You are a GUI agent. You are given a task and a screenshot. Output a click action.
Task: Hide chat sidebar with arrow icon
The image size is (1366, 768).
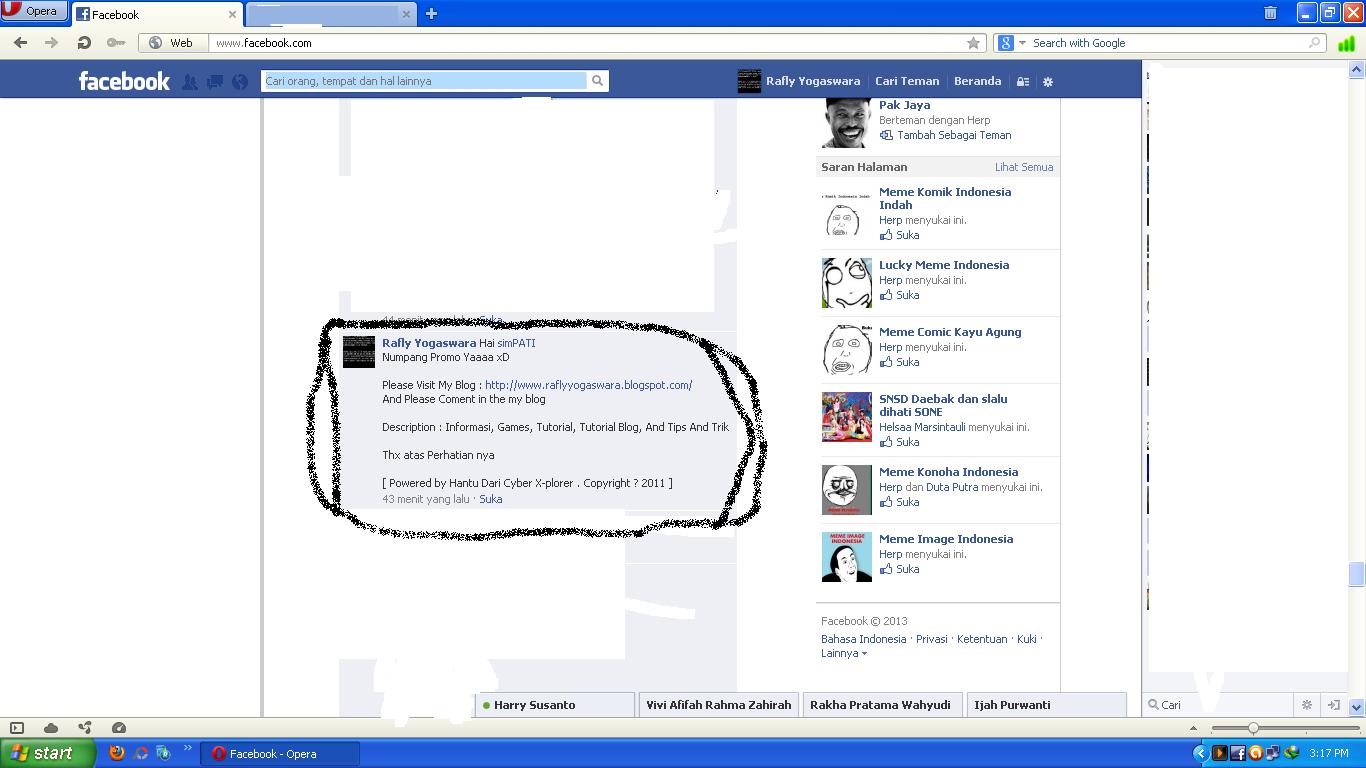[1333, 705]
